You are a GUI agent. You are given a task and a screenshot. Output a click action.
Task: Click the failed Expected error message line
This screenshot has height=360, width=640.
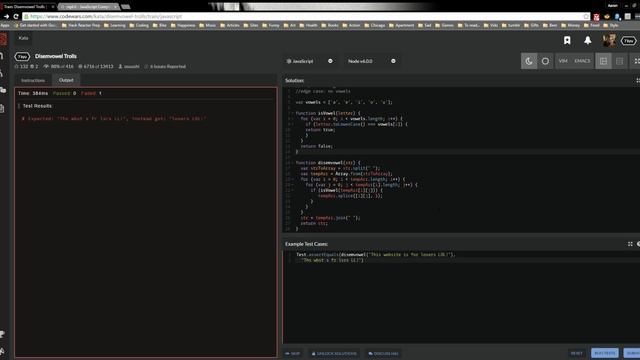114,119
